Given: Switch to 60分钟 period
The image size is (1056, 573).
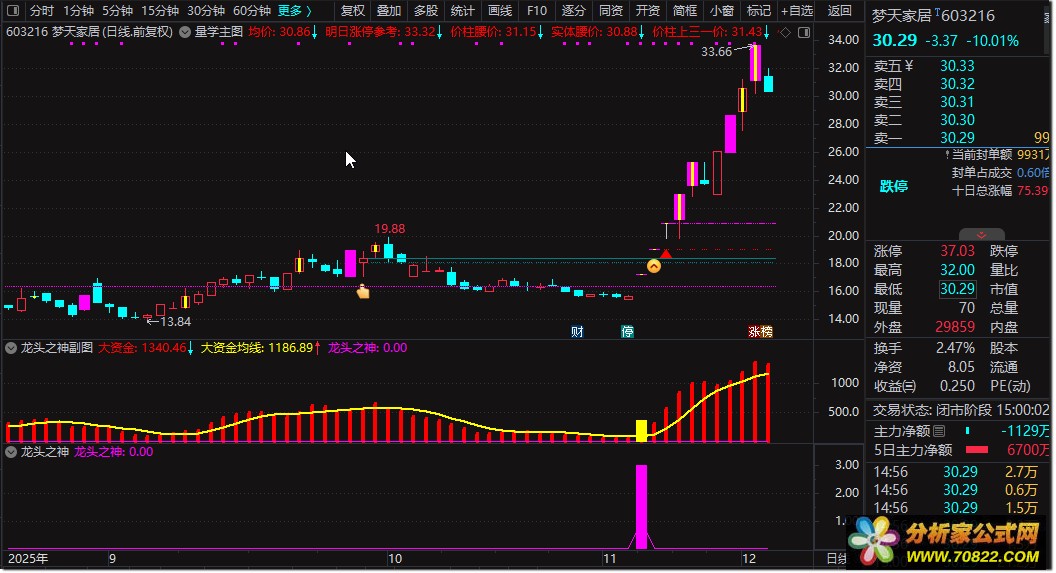Looking at the screenshot, I should (251, 11).
